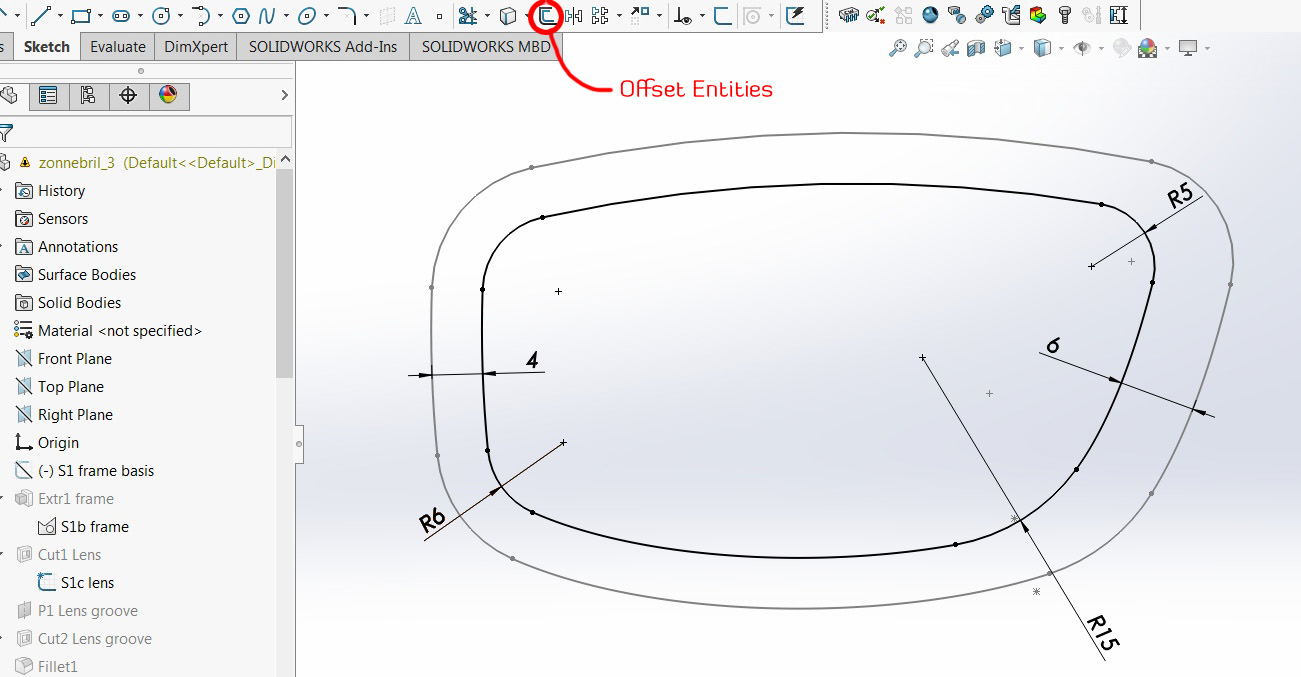
Task: Open the Slot tool dropdown arrow
Action: (140, 16)
